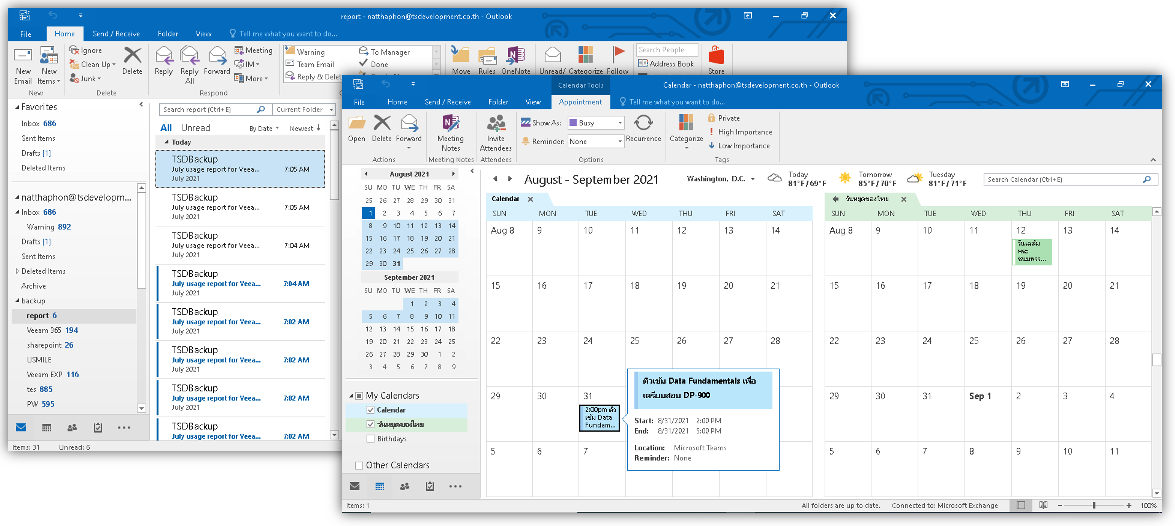Click the Invite Attendees icon
The height and width of the screenshot is (526, 1175).
(x=495, y=133)
